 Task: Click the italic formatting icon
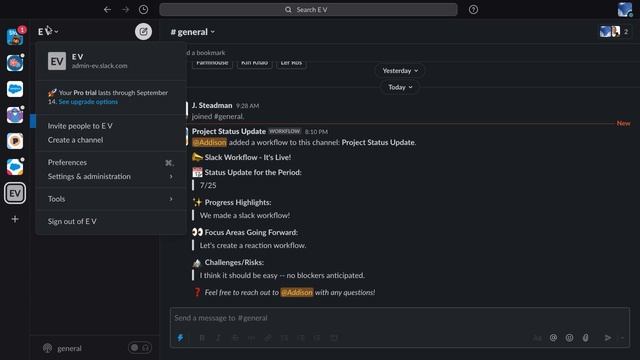(x=218, y=338)
